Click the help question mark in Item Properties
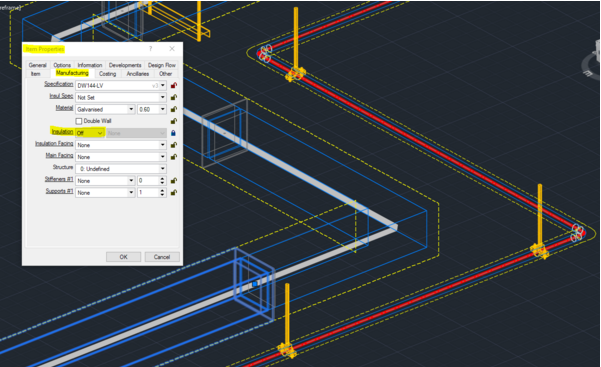Viewport: 601px width, 367px height. [151, 49]
